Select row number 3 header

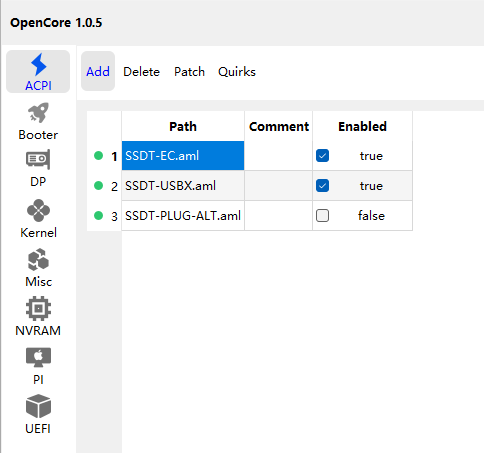coord(104,216)
